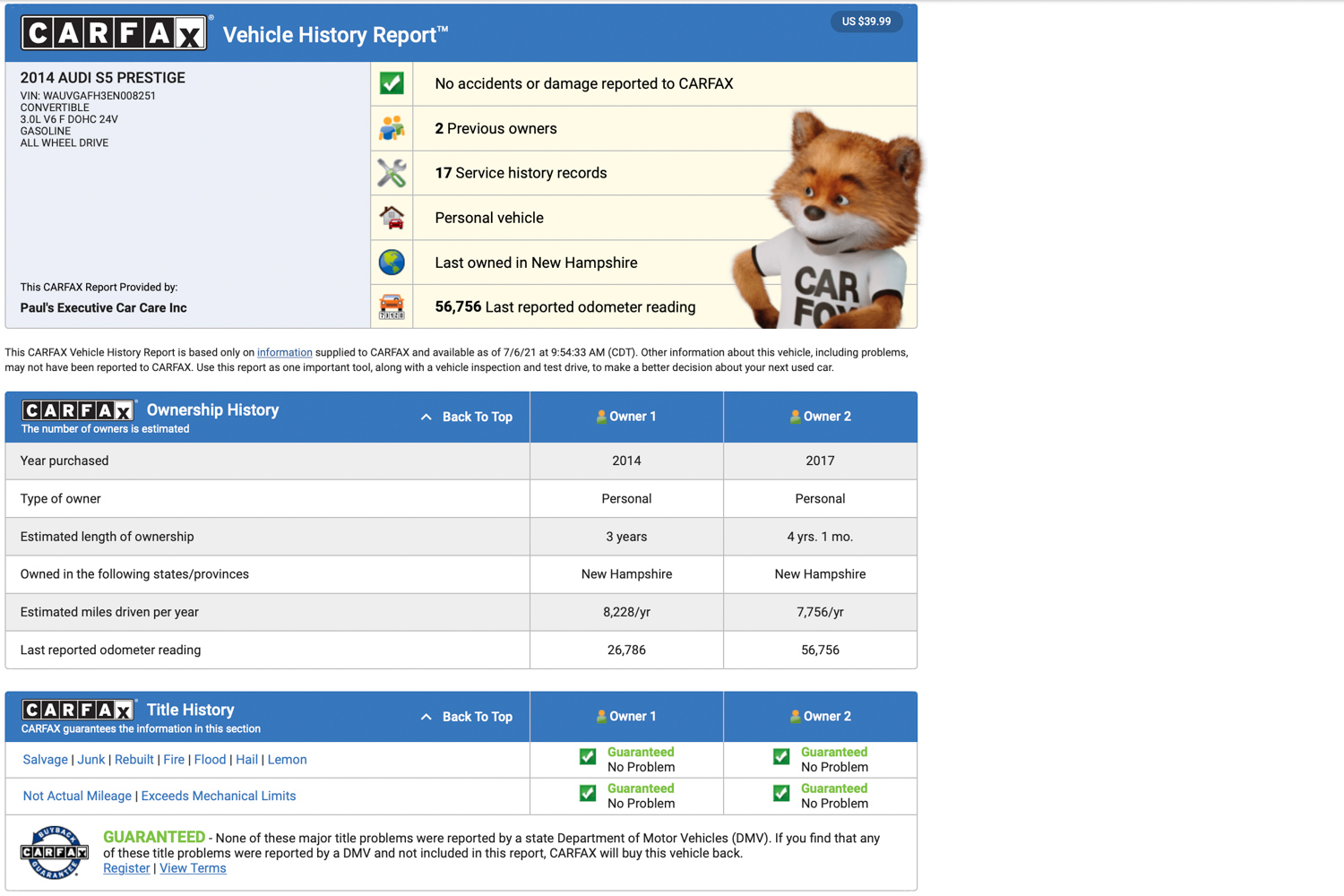Click the green checkmark beside no accidents reported

coord(392,83)
